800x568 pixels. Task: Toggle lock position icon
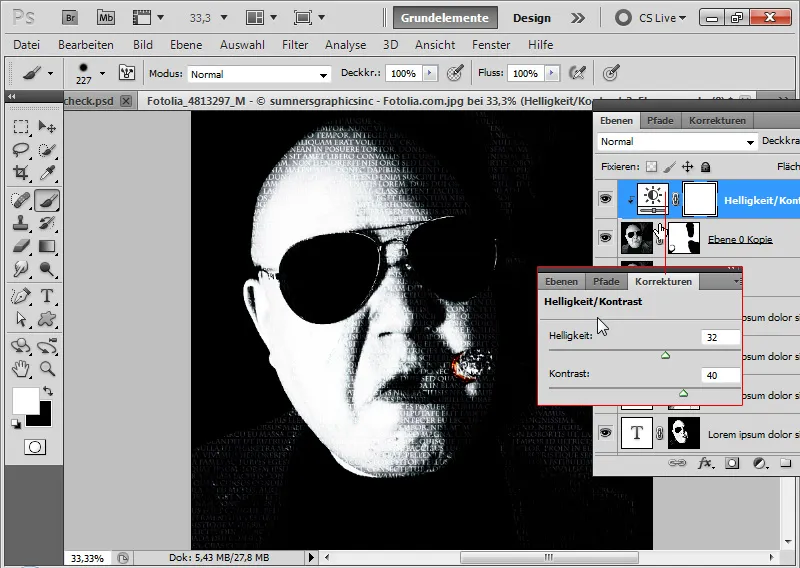point(687,167)
